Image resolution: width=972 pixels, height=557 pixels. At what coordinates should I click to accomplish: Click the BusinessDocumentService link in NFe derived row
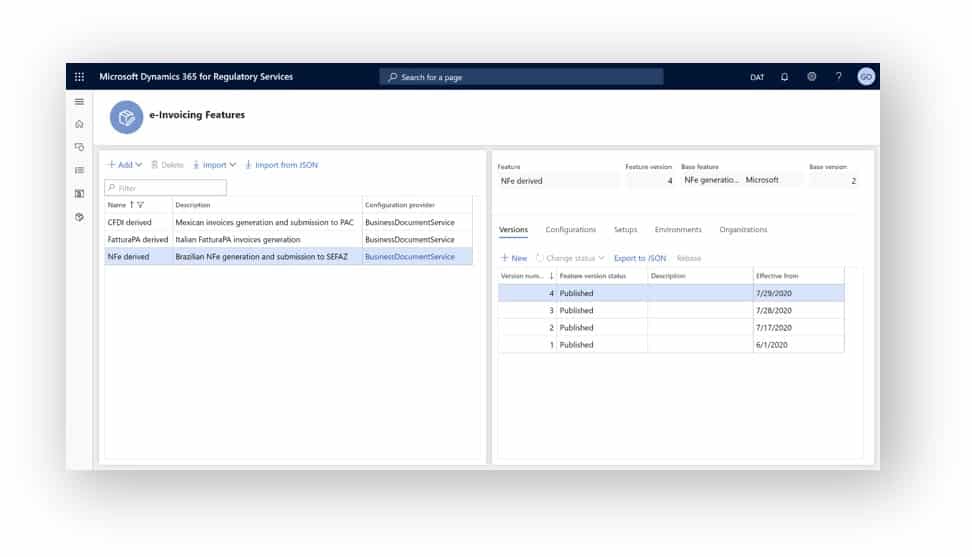(410, 257)
